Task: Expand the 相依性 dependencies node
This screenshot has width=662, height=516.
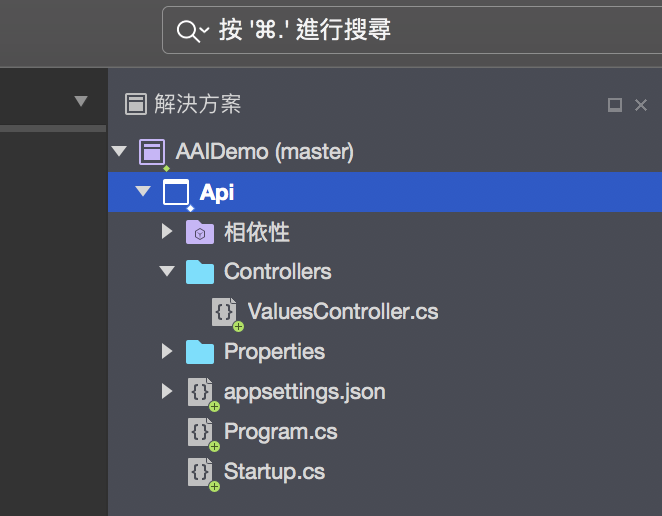Action: pyautogui.click(x=167, y=231)
